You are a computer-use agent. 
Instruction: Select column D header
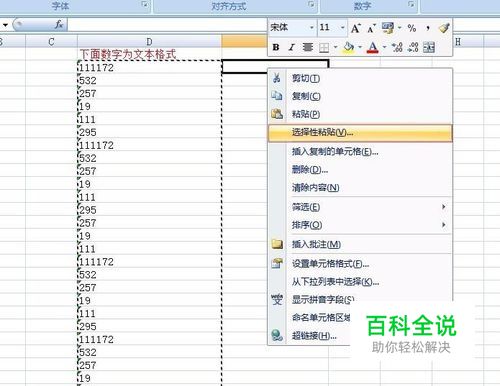pos(149,42)
